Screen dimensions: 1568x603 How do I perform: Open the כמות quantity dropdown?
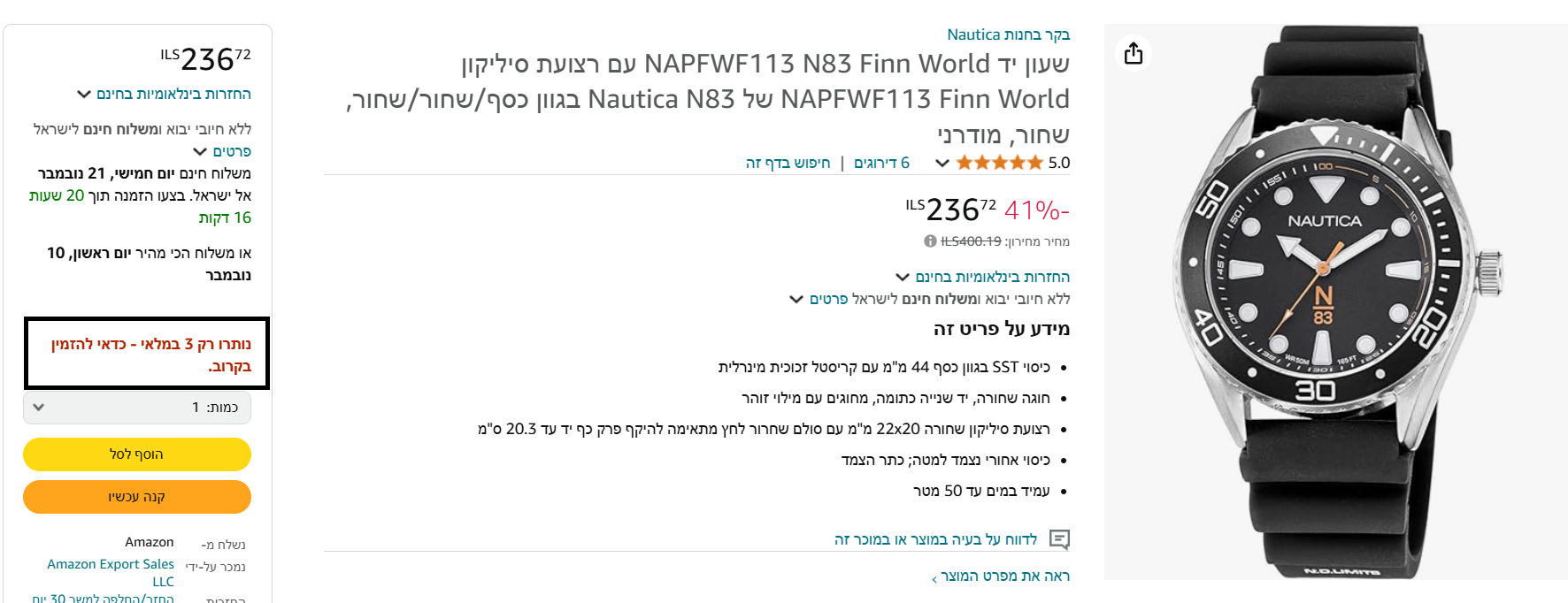tap(137, 408)
